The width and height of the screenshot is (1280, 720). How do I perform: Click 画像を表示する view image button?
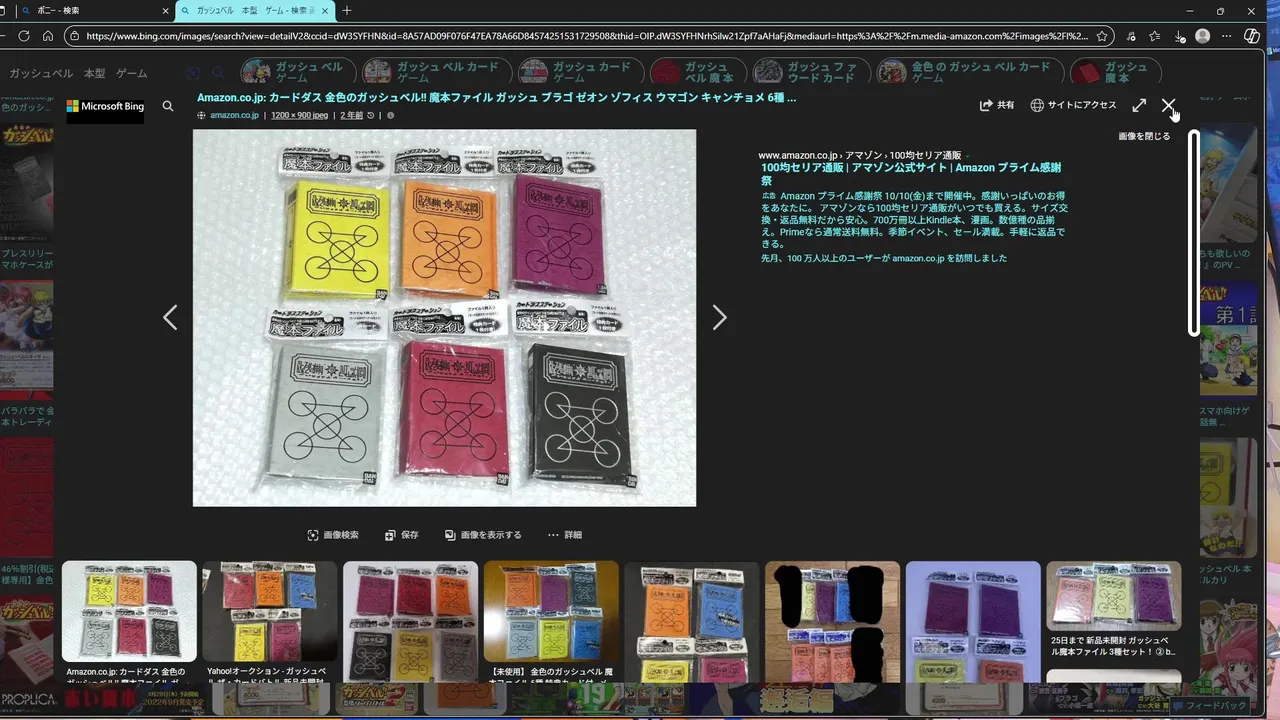pos(483,535)
